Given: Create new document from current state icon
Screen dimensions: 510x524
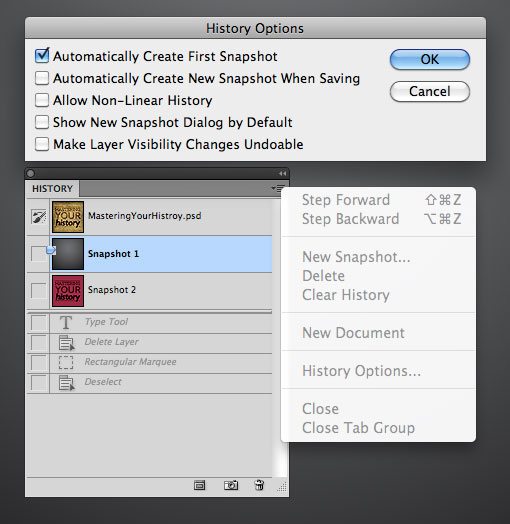Looking at the screenshot, I should click(x=200, y=485).
